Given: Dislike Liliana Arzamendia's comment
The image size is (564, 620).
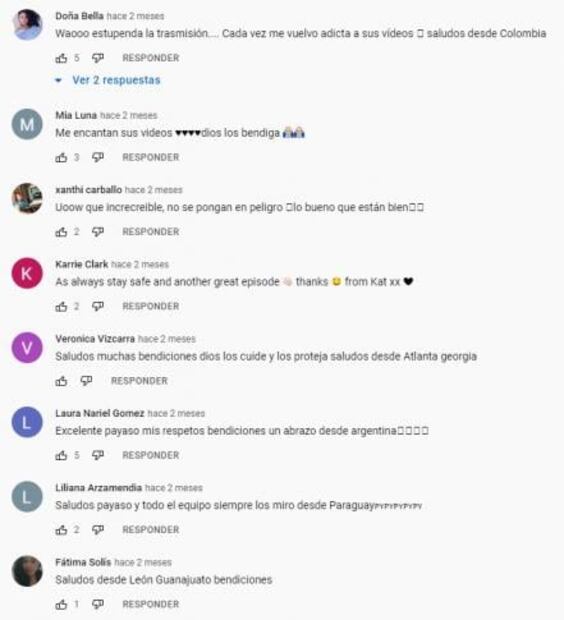Looking at the screenshot, I should (98, 530).
